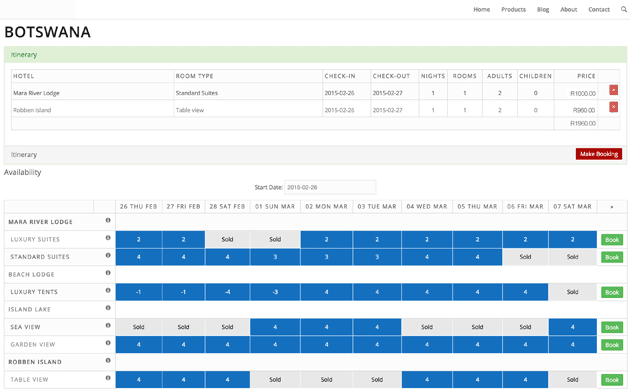The height and width of the screenshot is (392, 630).
Task: Click the Availability section heading
Action: tap(22, 172)
